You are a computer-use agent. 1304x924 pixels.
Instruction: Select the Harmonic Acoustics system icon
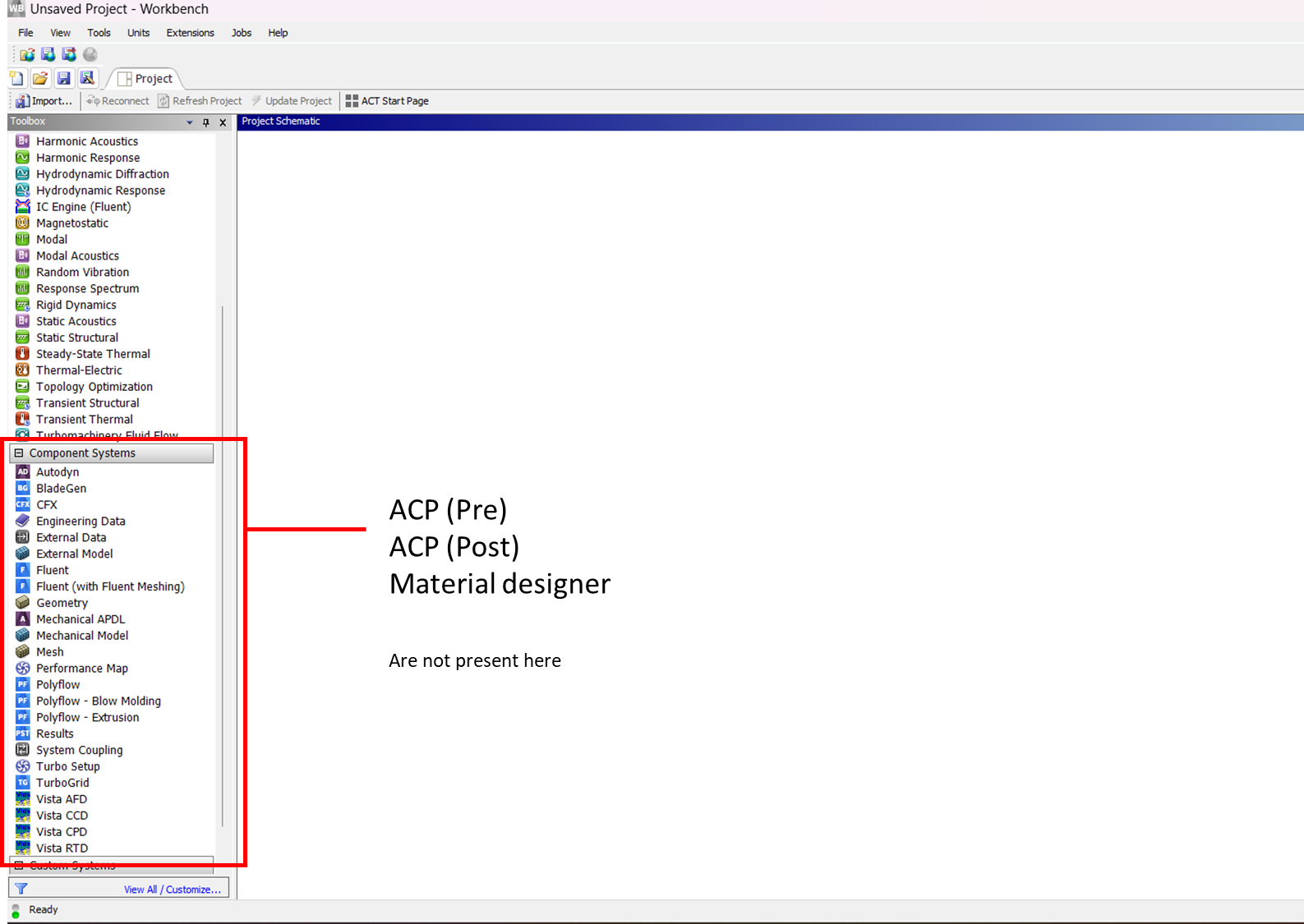pos(23,141)
